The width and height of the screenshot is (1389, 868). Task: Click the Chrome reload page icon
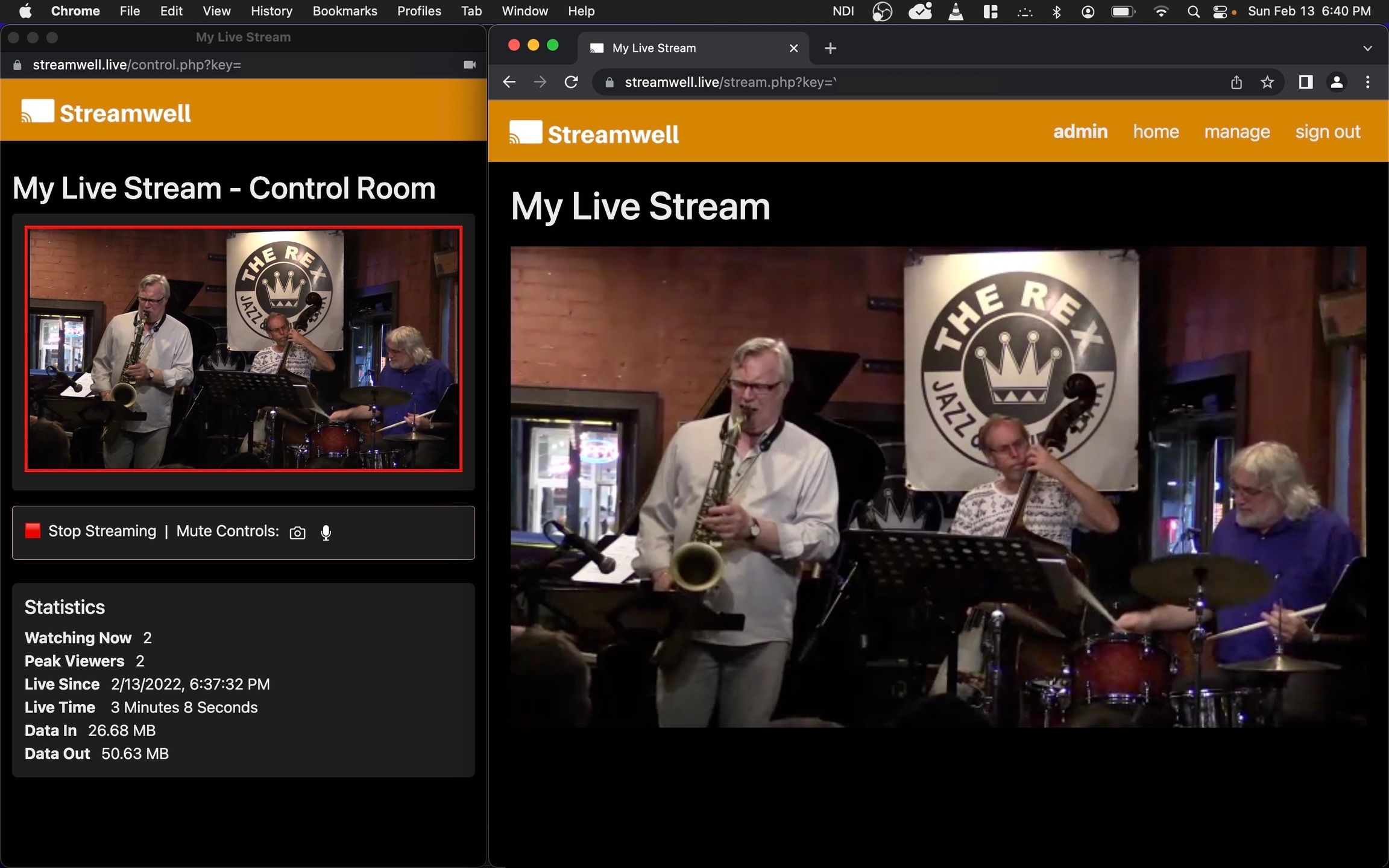tap(572, 82)
